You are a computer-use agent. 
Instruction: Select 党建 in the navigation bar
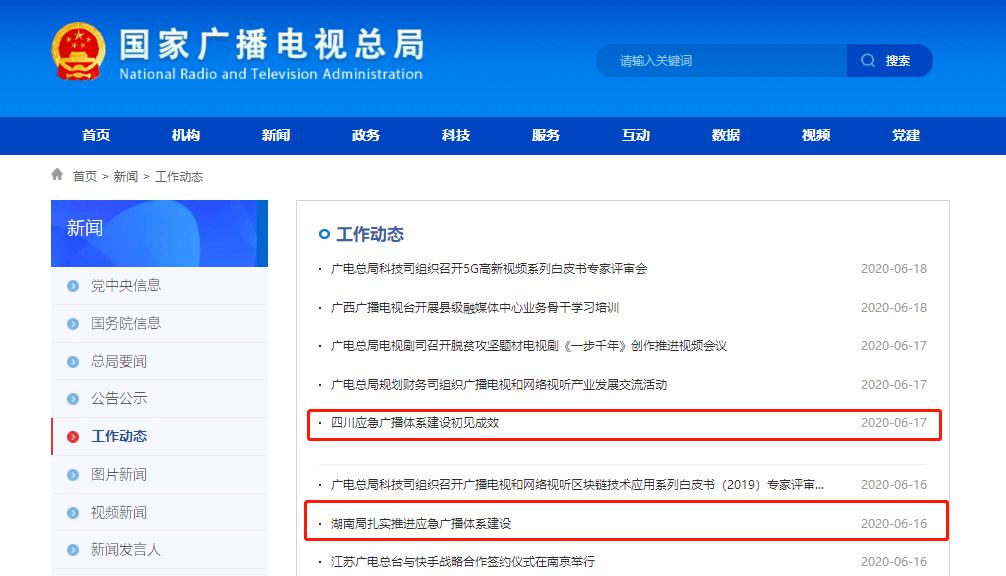coord(906,135)
